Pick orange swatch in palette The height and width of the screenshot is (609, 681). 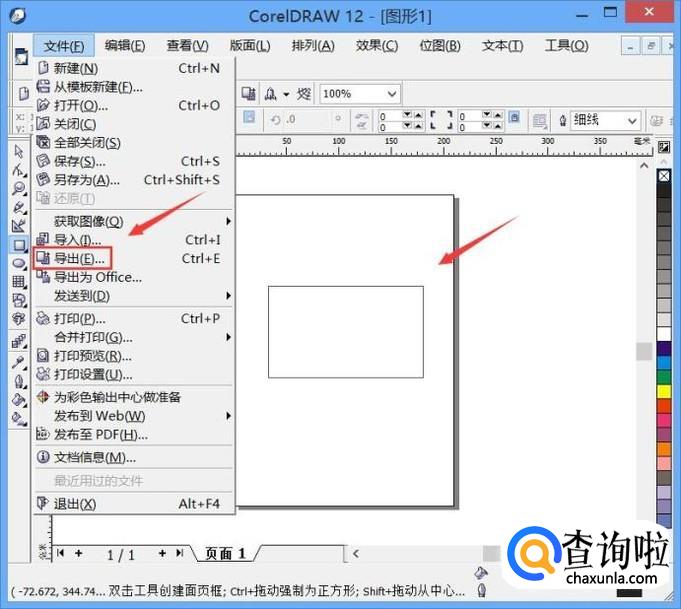coord(664,449)
